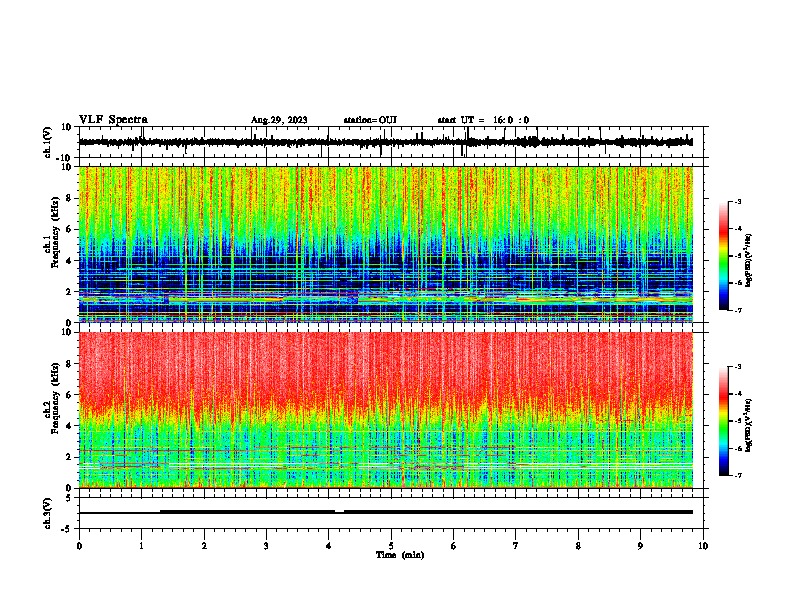This screenshot has width=792, height=612.
Task: Click the time axis tick label "4"
Action: click(x=329, y=546)
